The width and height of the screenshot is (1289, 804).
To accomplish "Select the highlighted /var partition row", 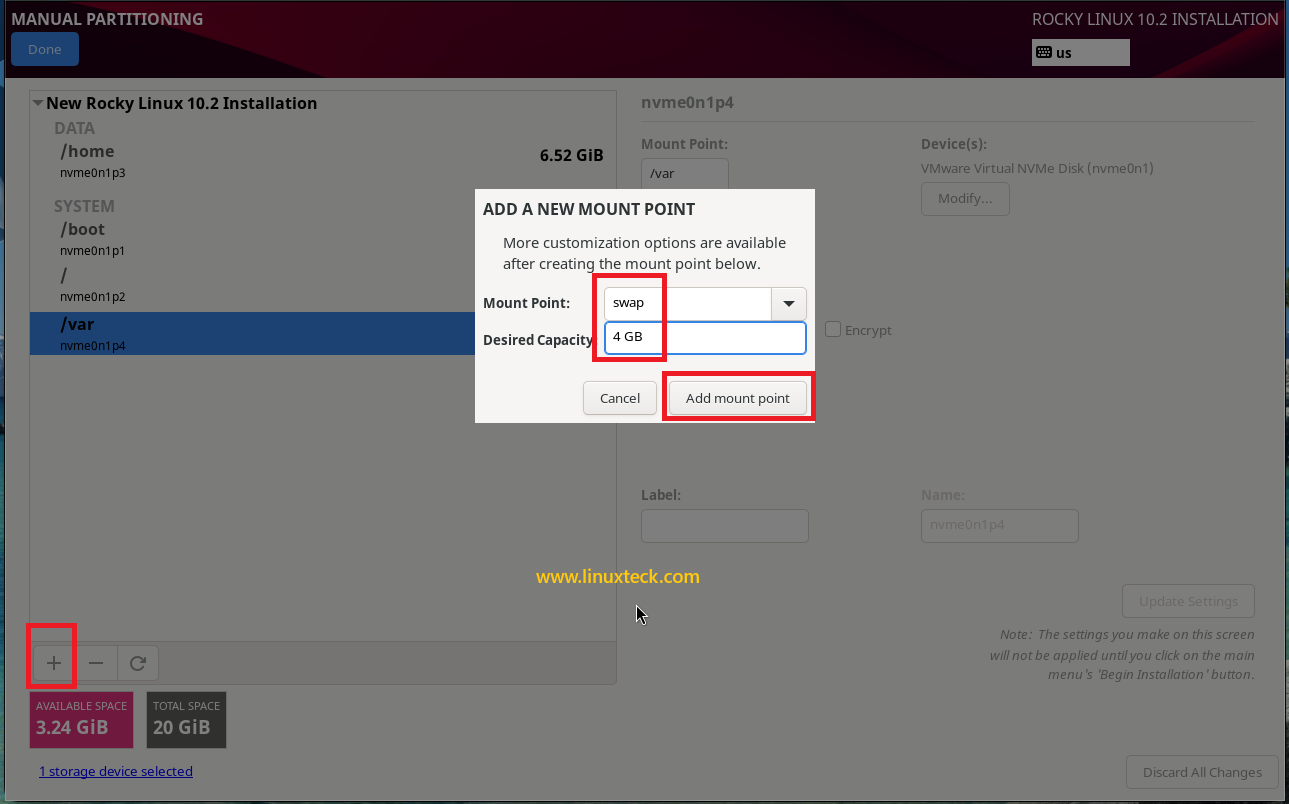I will (323, 333).
